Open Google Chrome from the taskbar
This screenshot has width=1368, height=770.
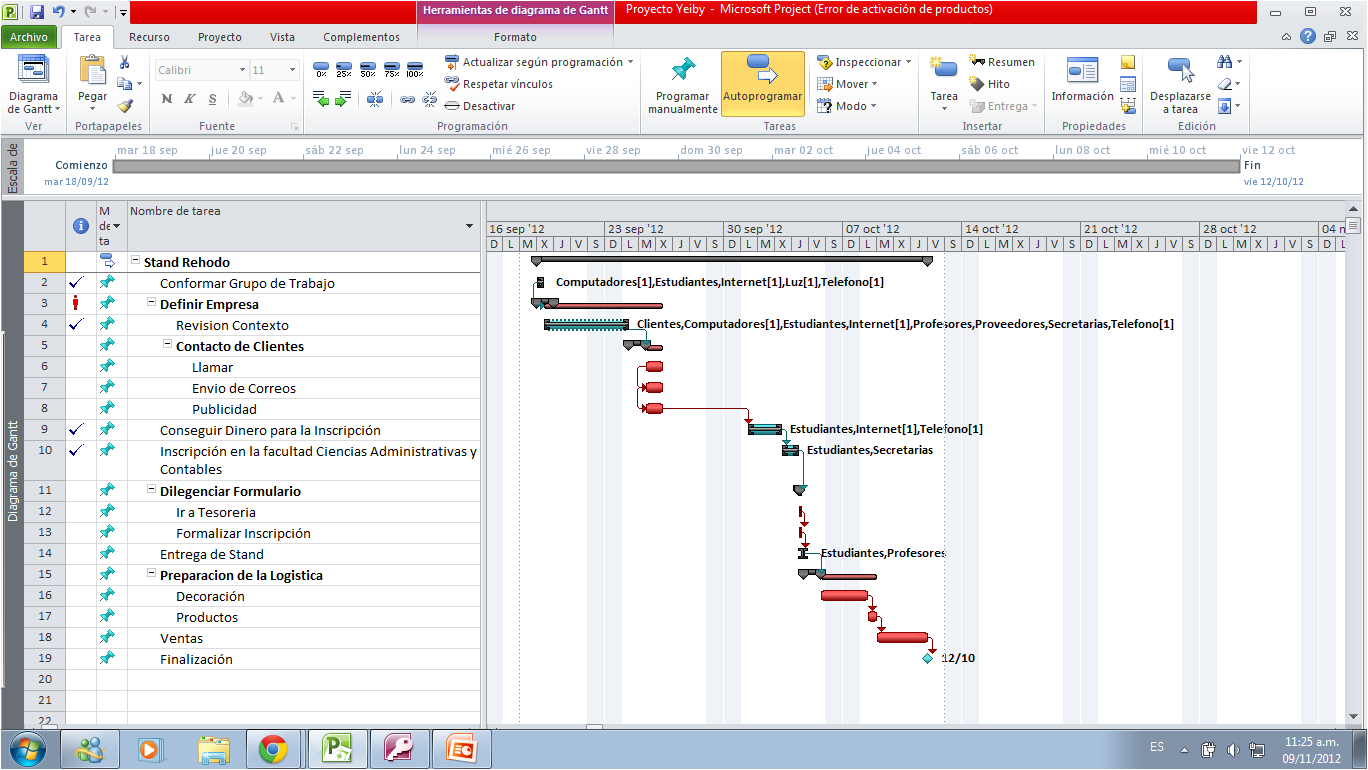point(275,748)
